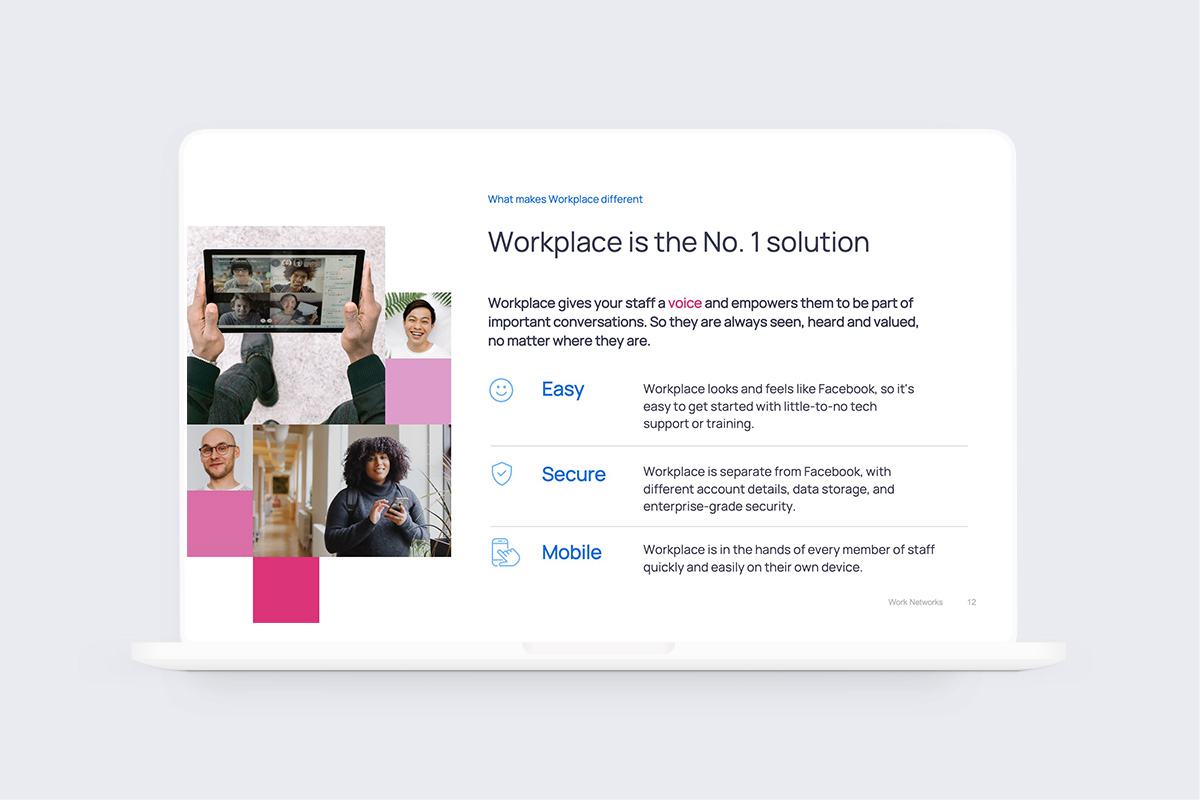Click the Easy heading label
Image resolution: width=1200 pixels, height=800 pixels.
[x=563, y=390]
